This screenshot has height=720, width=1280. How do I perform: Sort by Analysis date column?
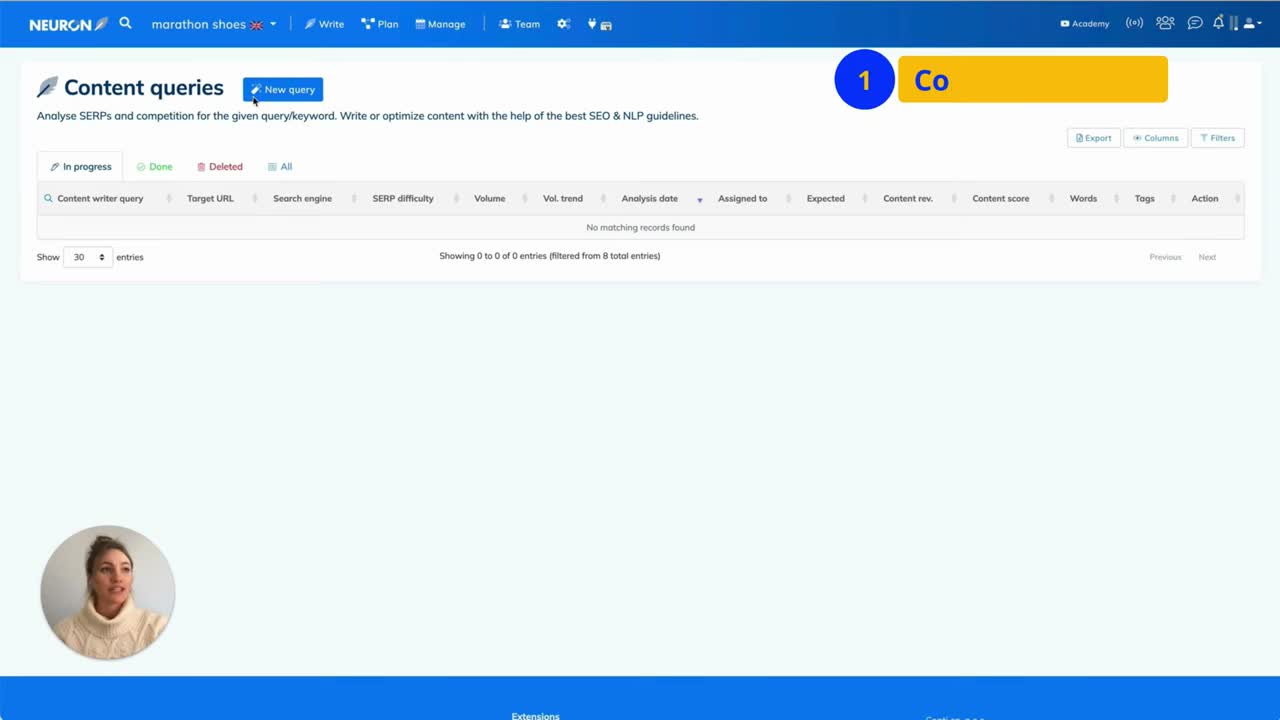point(657,198)
